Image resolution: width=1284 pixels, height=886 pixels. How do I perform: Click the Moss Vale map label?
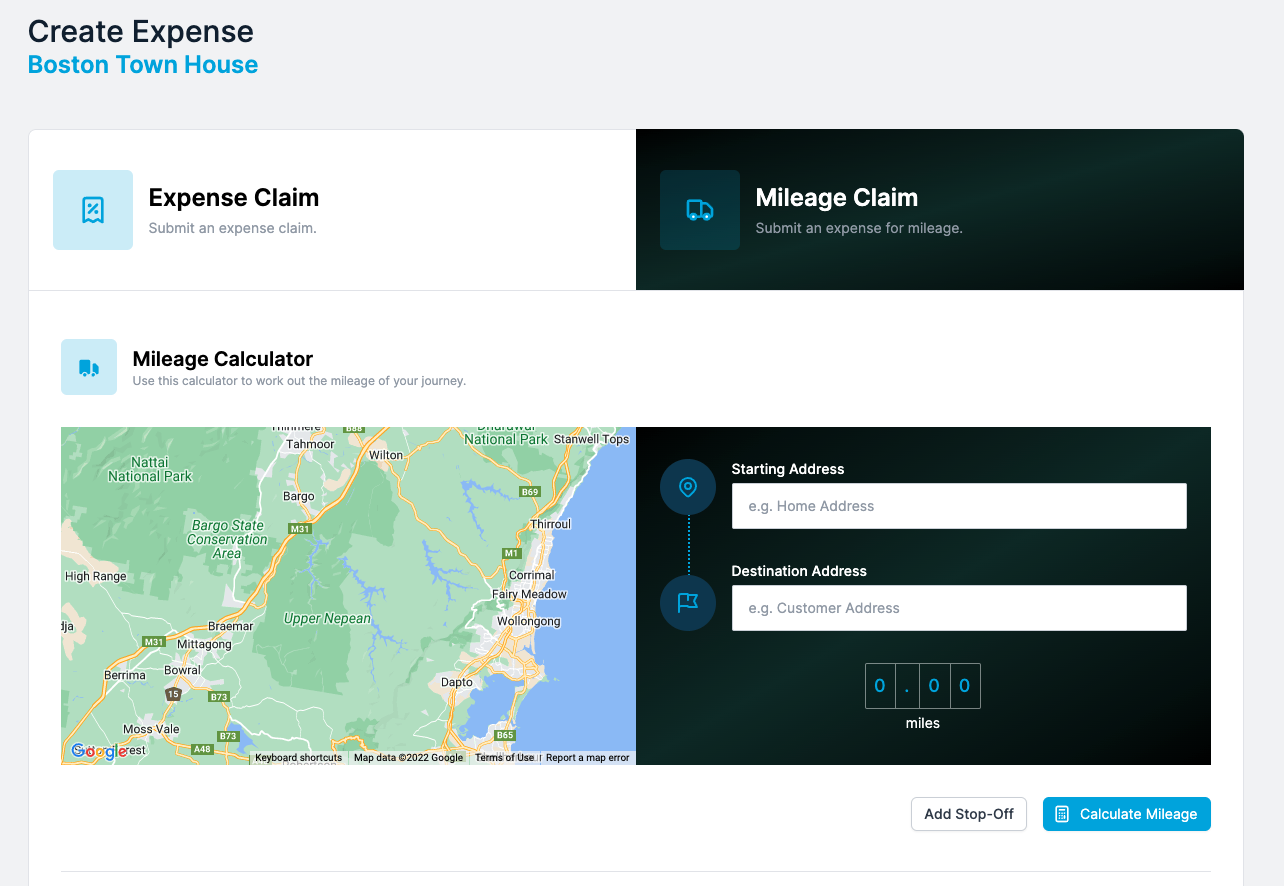[151, 730]
